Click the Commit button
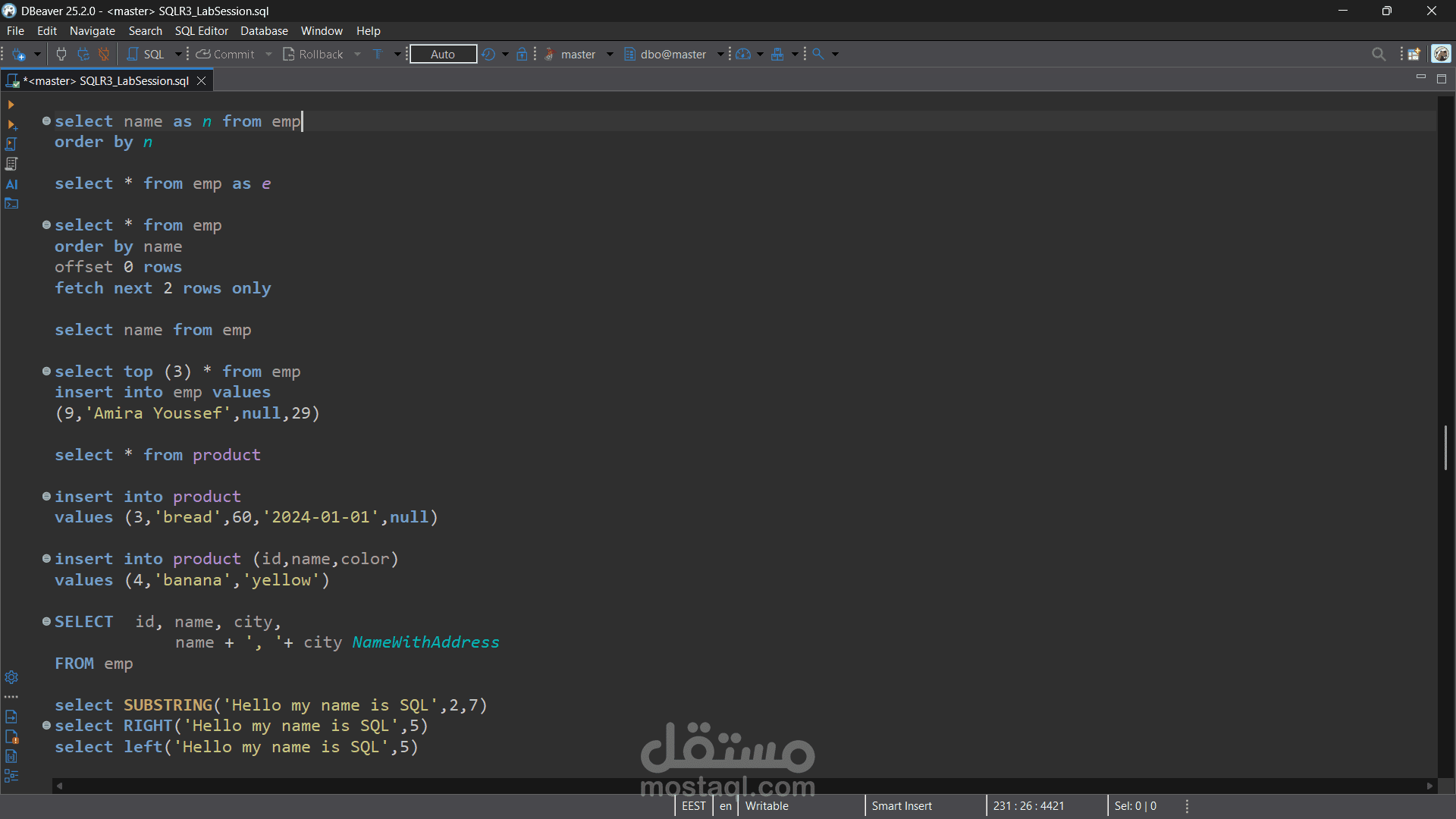The width and height of the screenshot is (1456, 819). coord(225,55)
